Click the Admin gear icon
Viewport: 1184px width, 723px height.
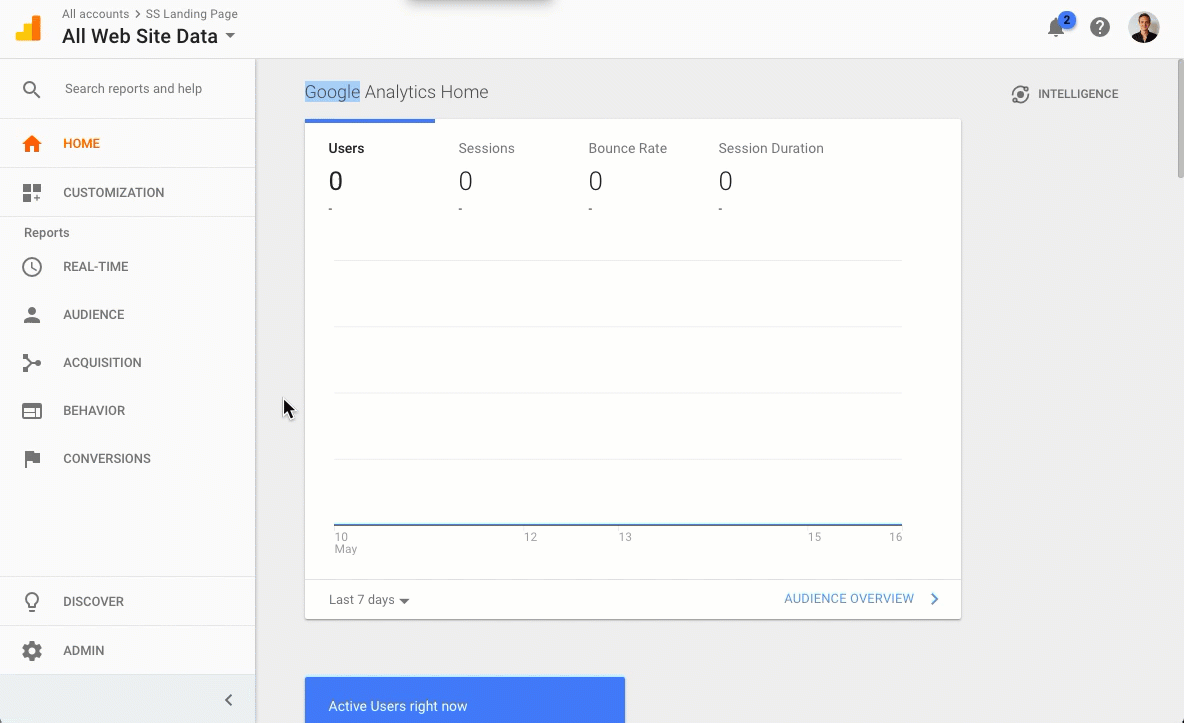32,651
